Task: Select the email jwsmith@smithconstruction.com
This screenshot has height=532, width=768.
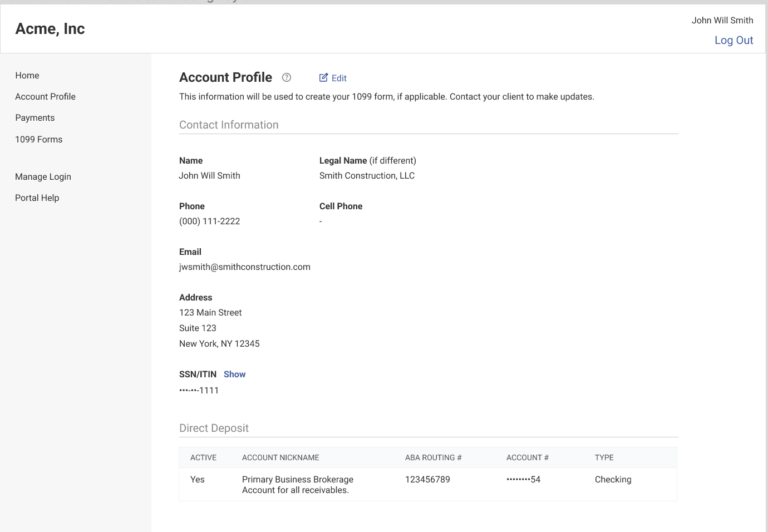Action: [244, 267]
